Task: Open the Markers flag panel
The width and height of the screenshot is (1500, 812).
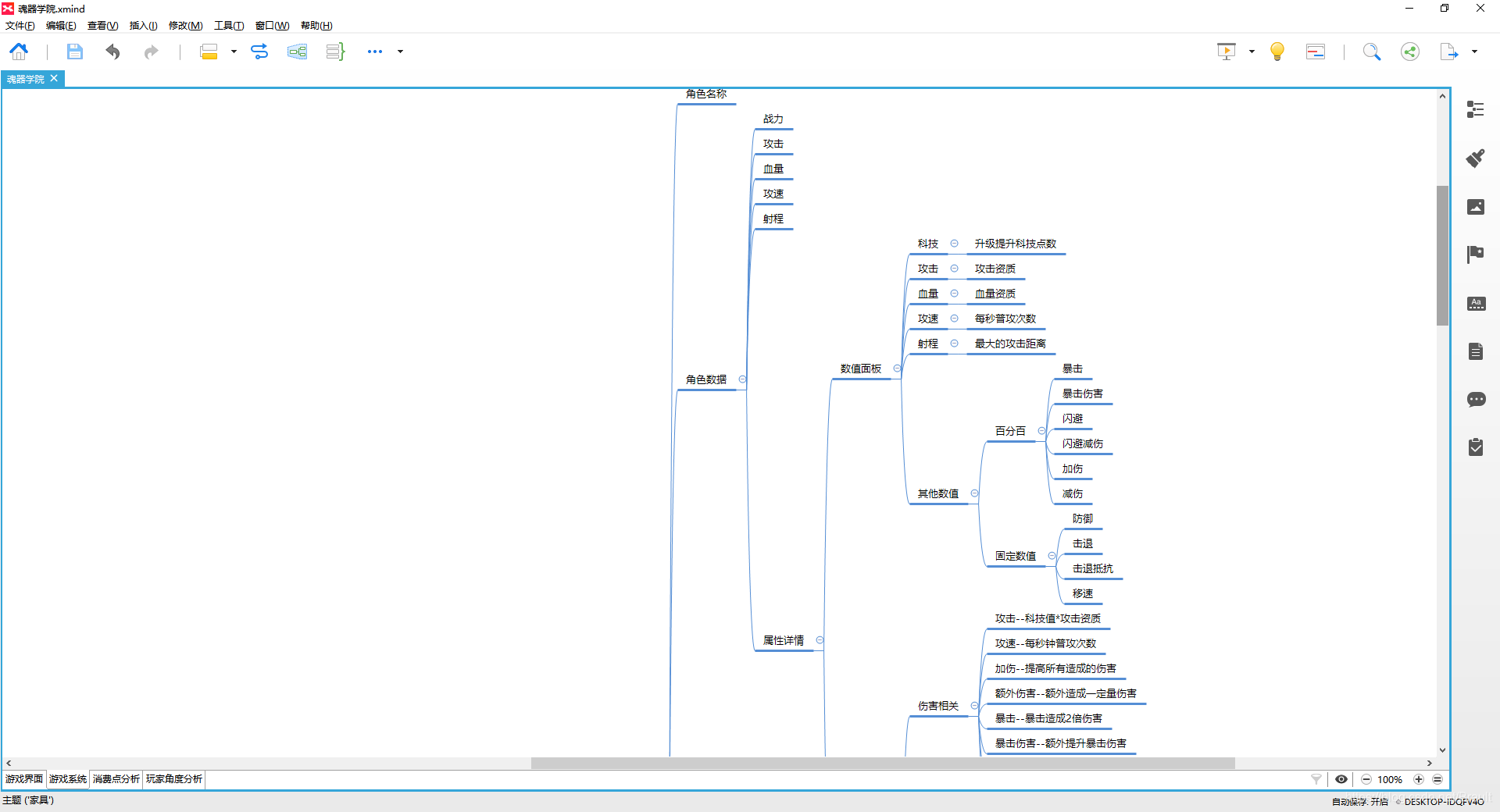Action: pyautogui.click(x=1476, y=255)
